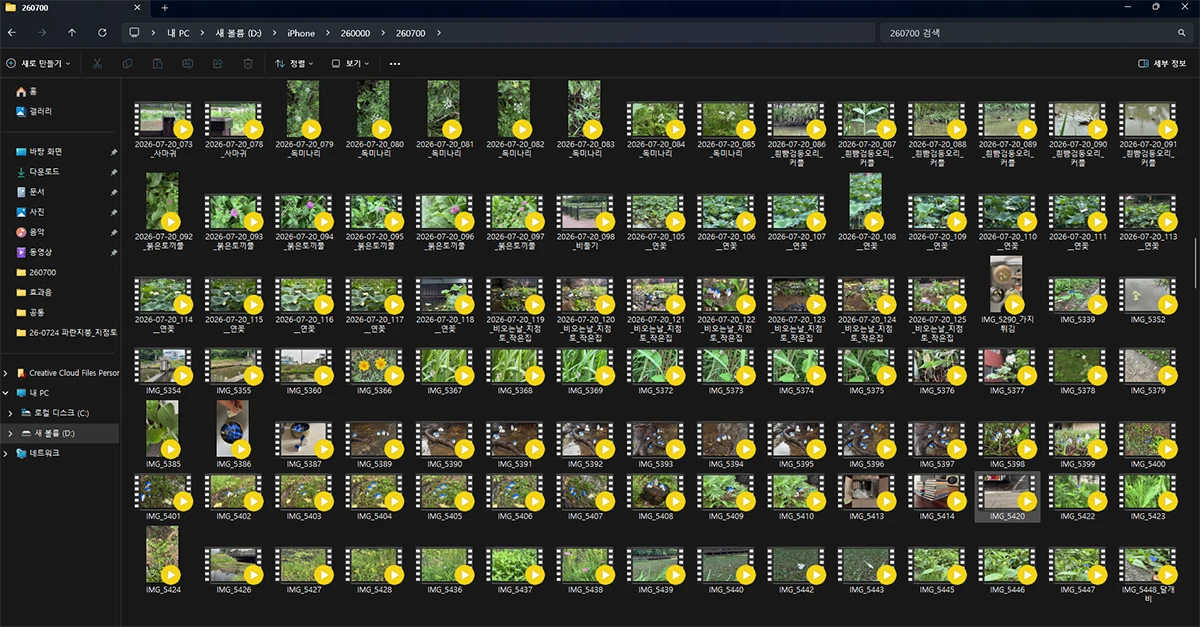
Task: Click 260000 in the address breadcrumb
Action: coord(354,33)
